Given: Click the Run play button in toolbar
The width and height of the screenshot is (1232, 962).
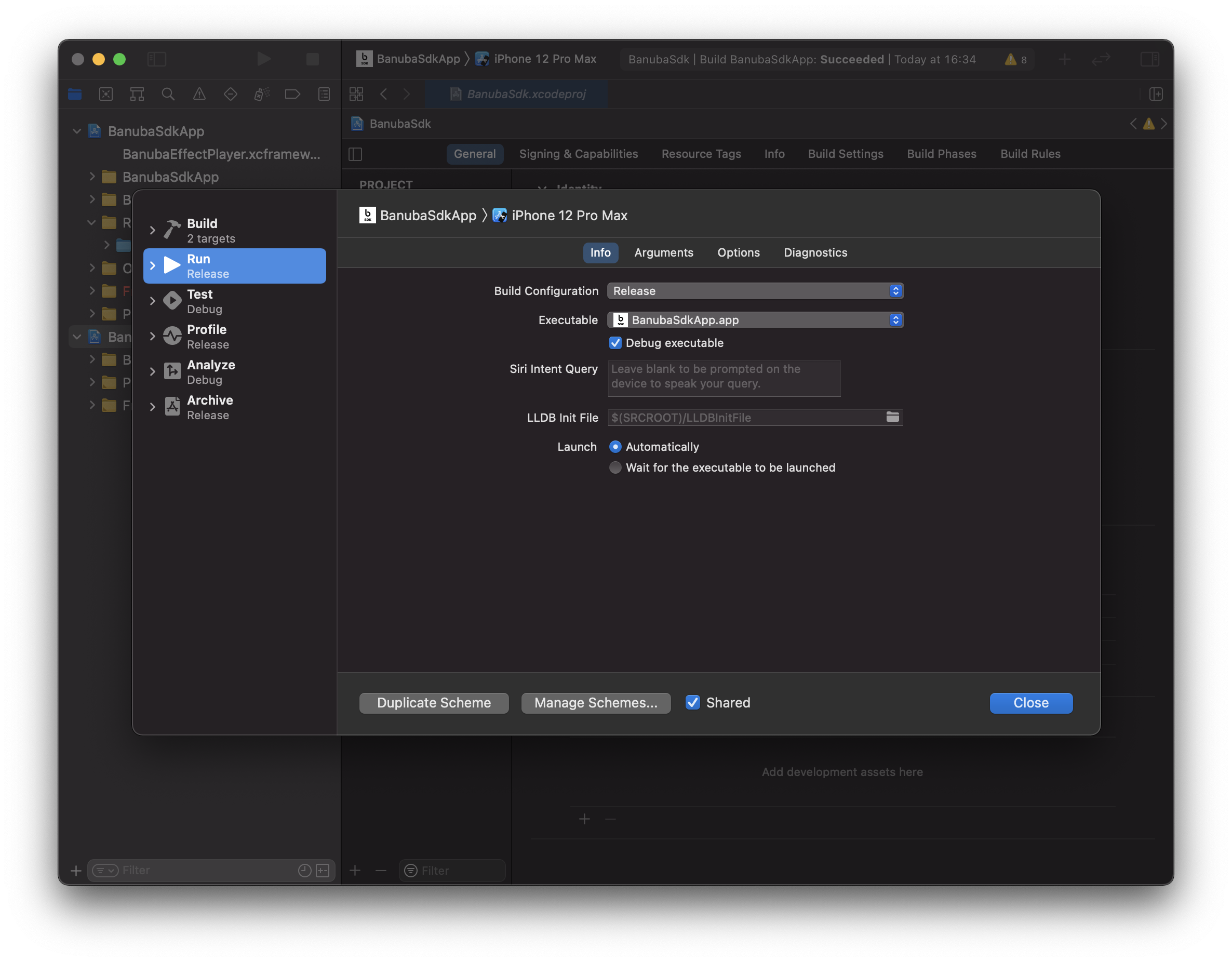Looking at the screenshot, I should (x=263, y=59).
